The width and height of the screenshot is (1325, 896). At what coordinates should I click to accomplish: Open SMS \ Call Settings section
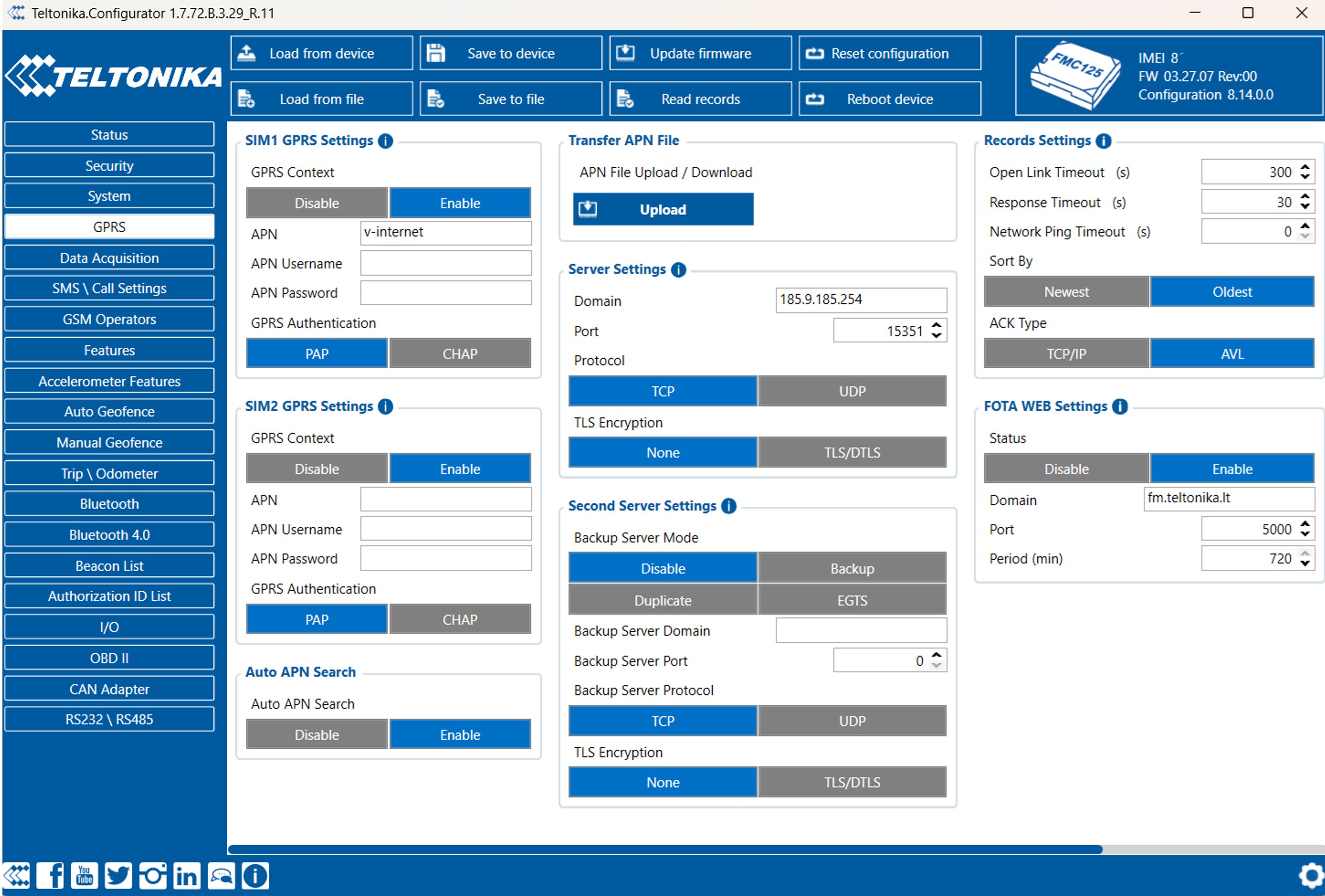click(109, 288)
